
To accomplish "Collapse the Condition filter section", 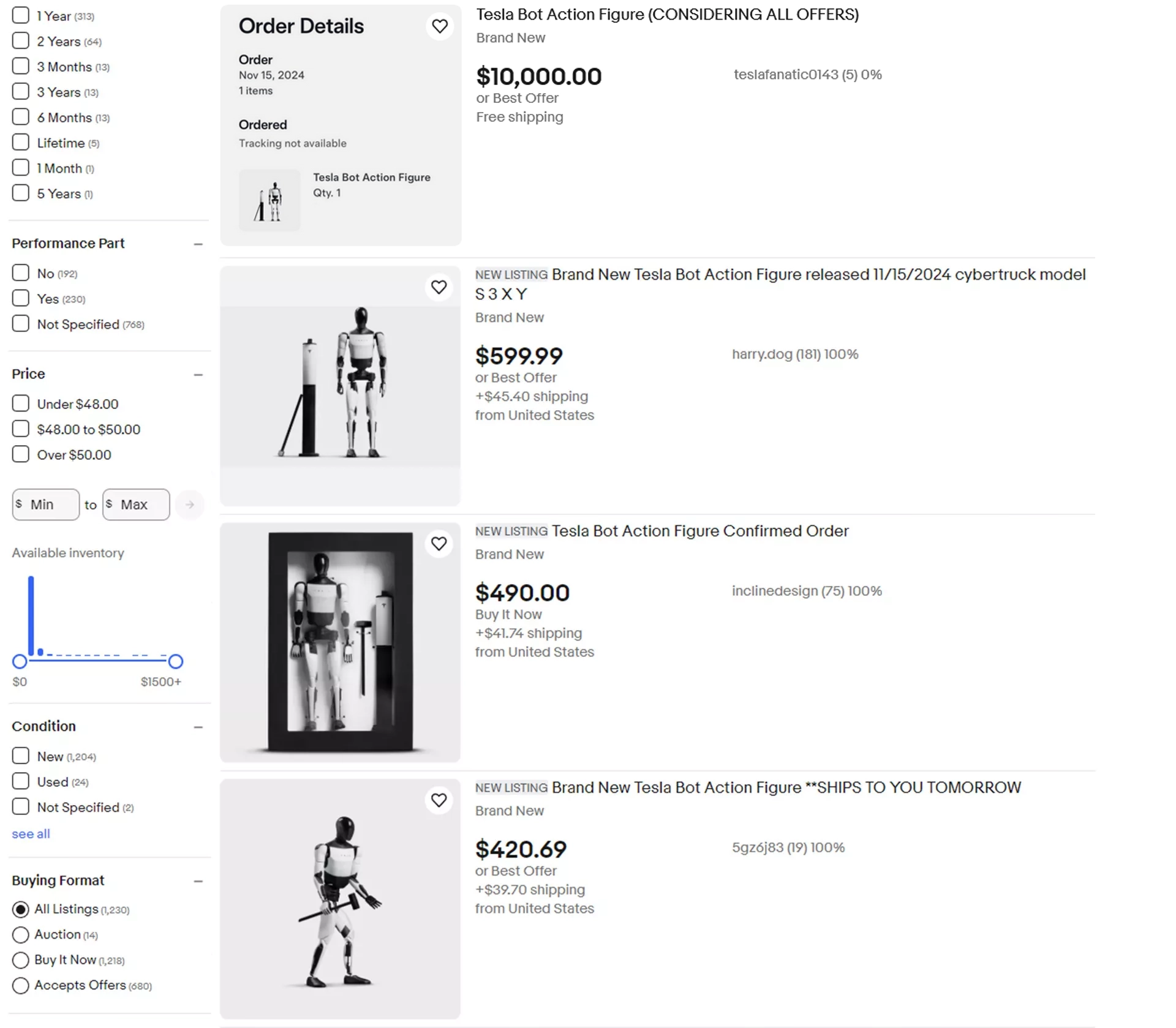I will [198, 727].
